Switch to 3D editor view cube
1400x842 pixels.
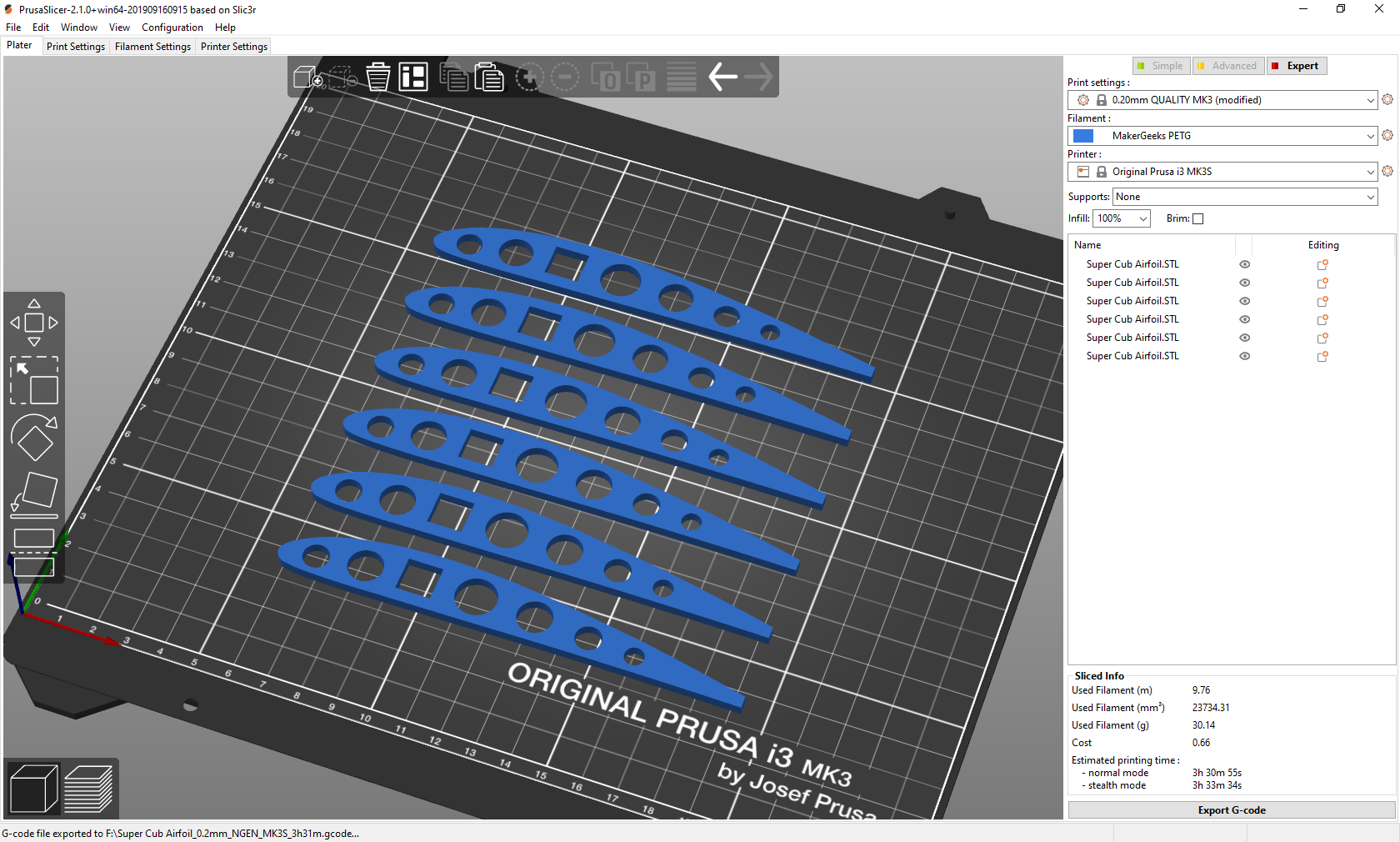pyautogui.click(x=33, y=789)
